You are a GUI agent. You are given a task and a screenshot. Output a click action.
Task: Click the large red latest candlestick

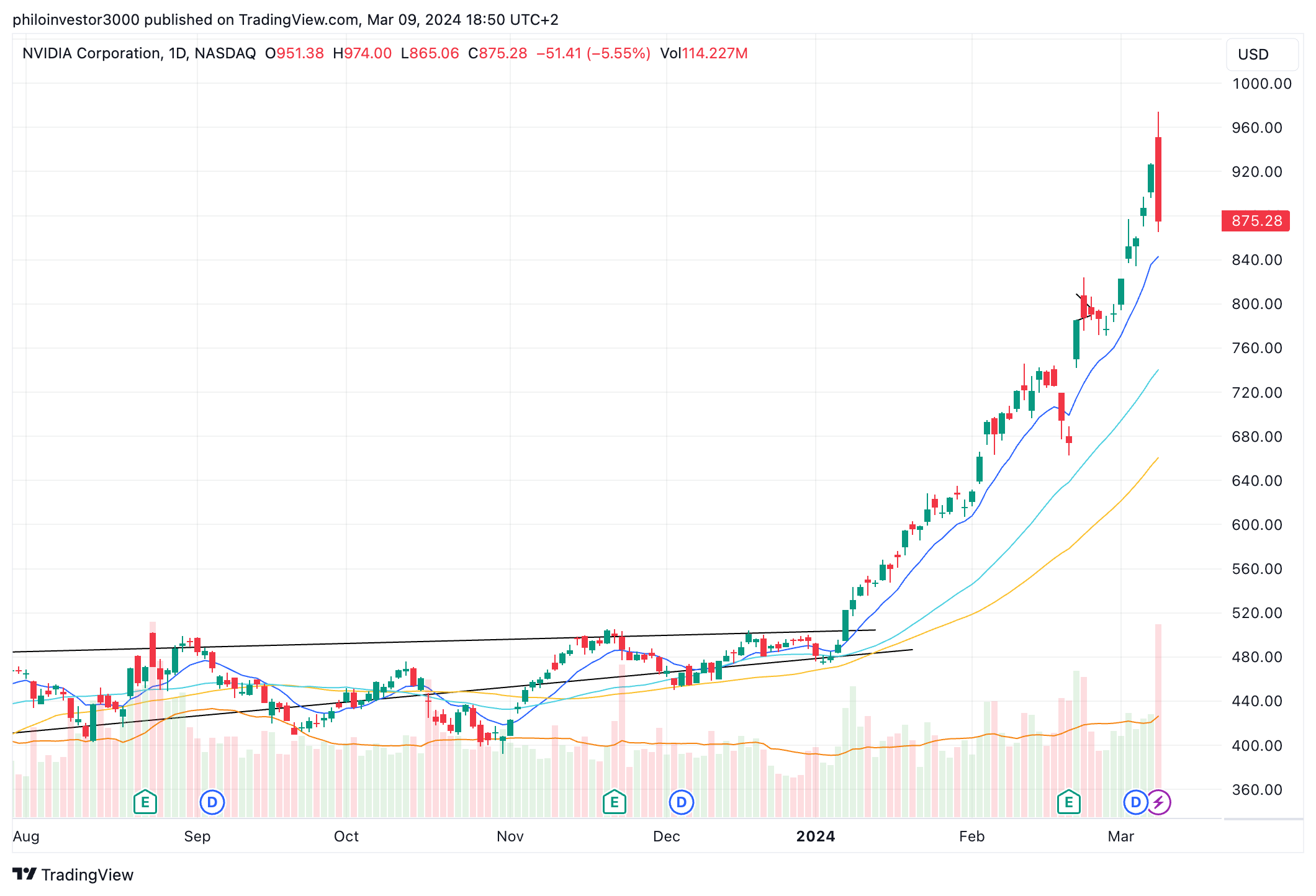[x=1158, y=180]
